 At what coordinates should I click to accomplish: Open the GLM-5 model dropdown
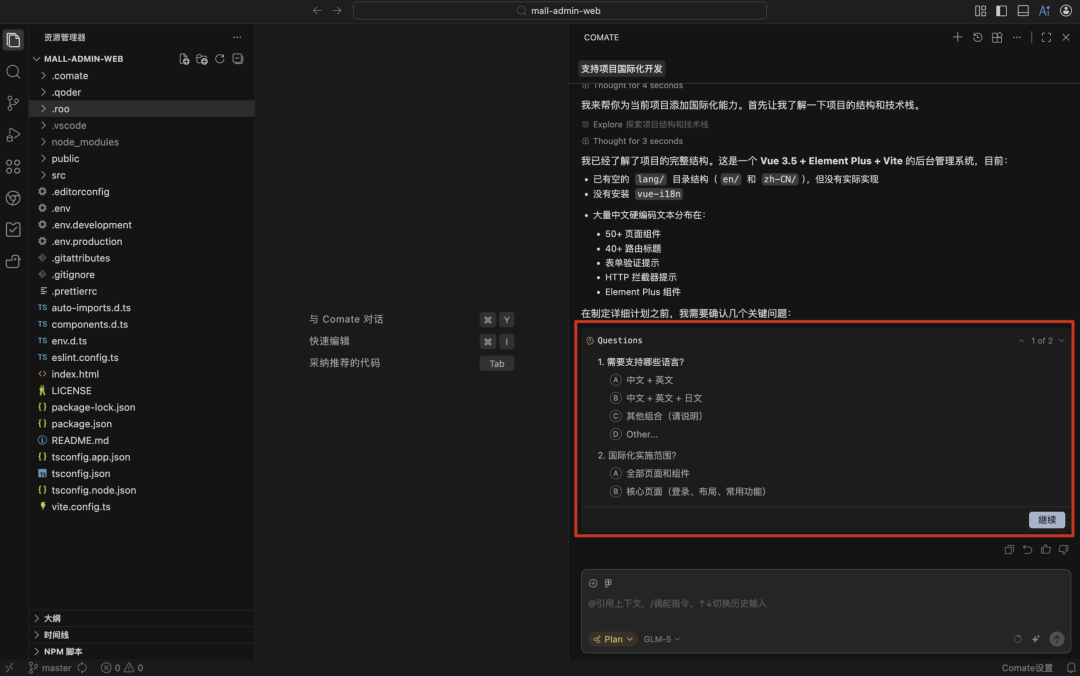pos(661,639)
